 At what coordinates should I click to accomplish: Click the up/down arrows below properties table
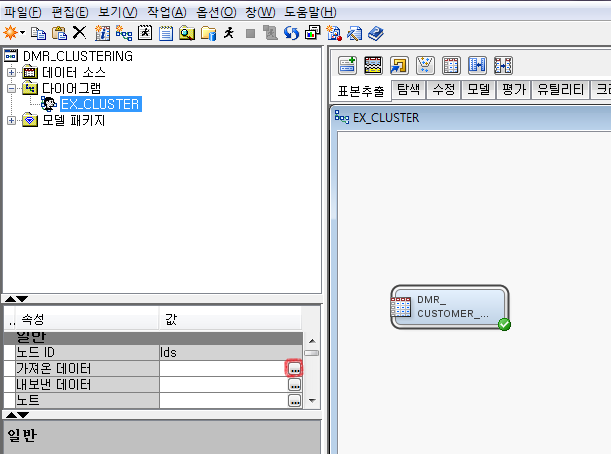17,415
